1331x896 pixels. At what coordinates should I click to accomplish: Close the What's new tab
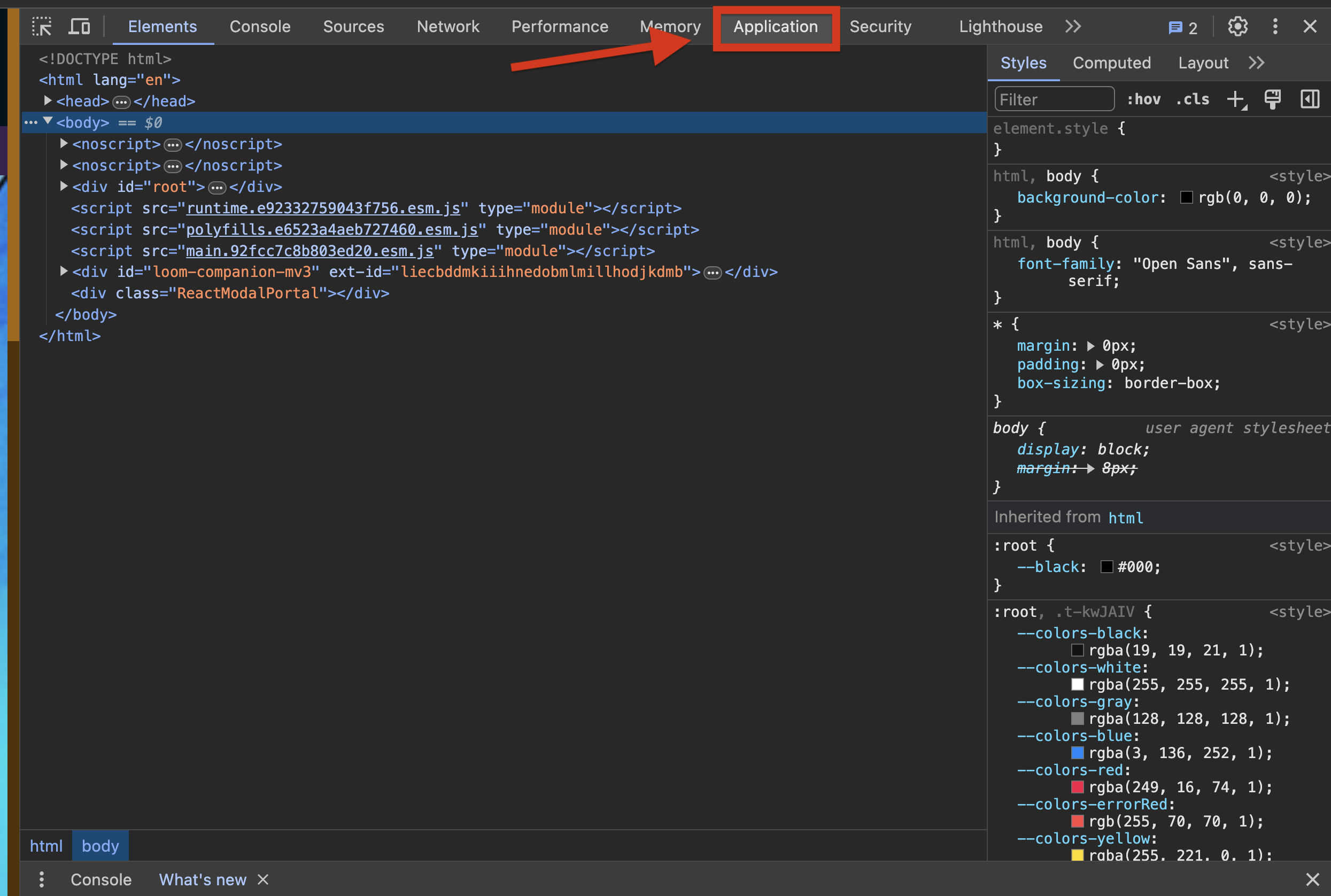tap(263, 879)
